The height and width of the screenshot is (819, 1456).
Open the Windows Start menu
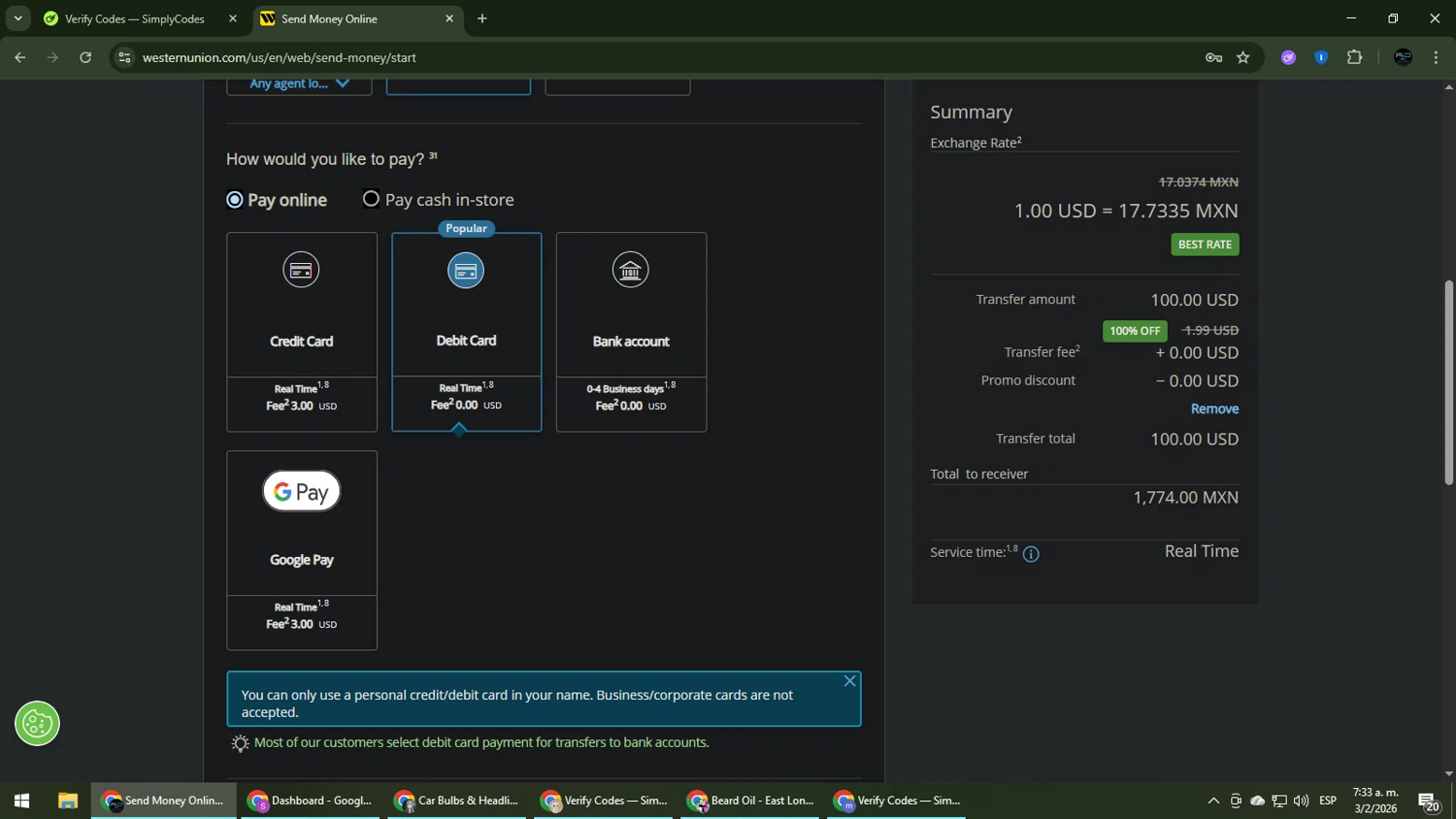[21, 801]
